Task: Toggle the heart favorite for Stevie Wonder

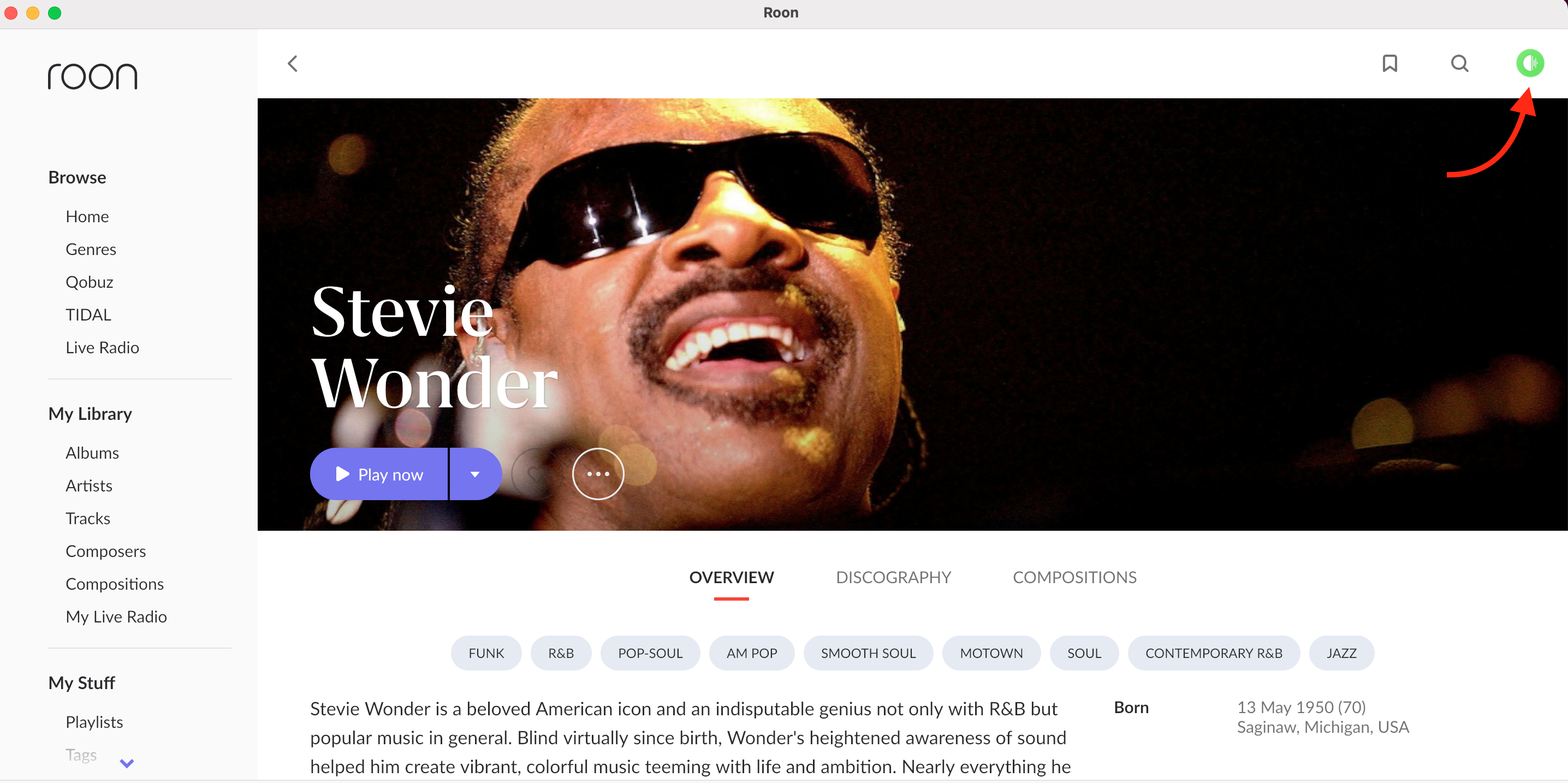Action: click(x=536, y=474)
